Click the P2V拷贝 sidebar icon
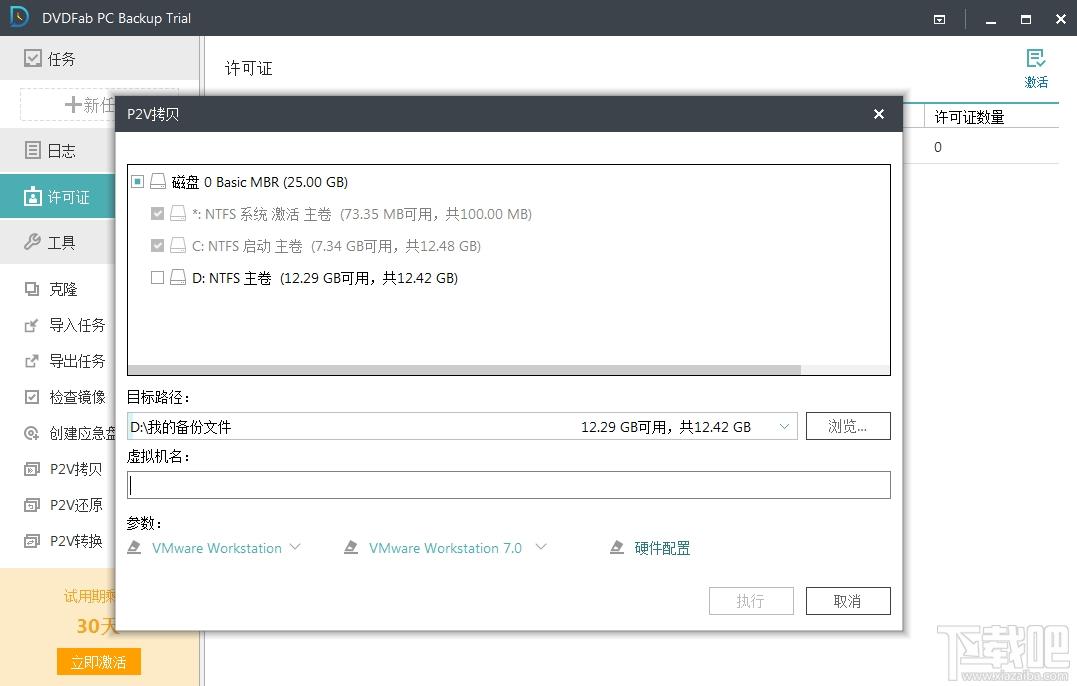The height and width of the screenshot is (686, 1077). [32, 469]
